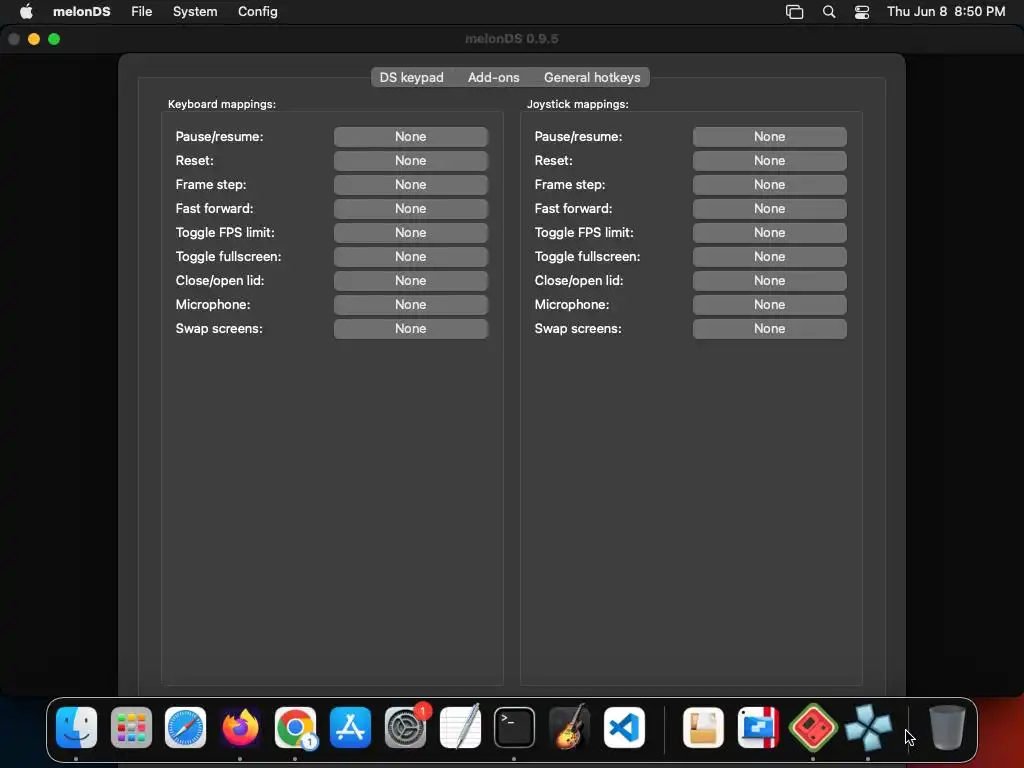Set joystick mapping for Microphone
The height and width of the screenshot is (768, 1024).
click(x=770, y=304)
